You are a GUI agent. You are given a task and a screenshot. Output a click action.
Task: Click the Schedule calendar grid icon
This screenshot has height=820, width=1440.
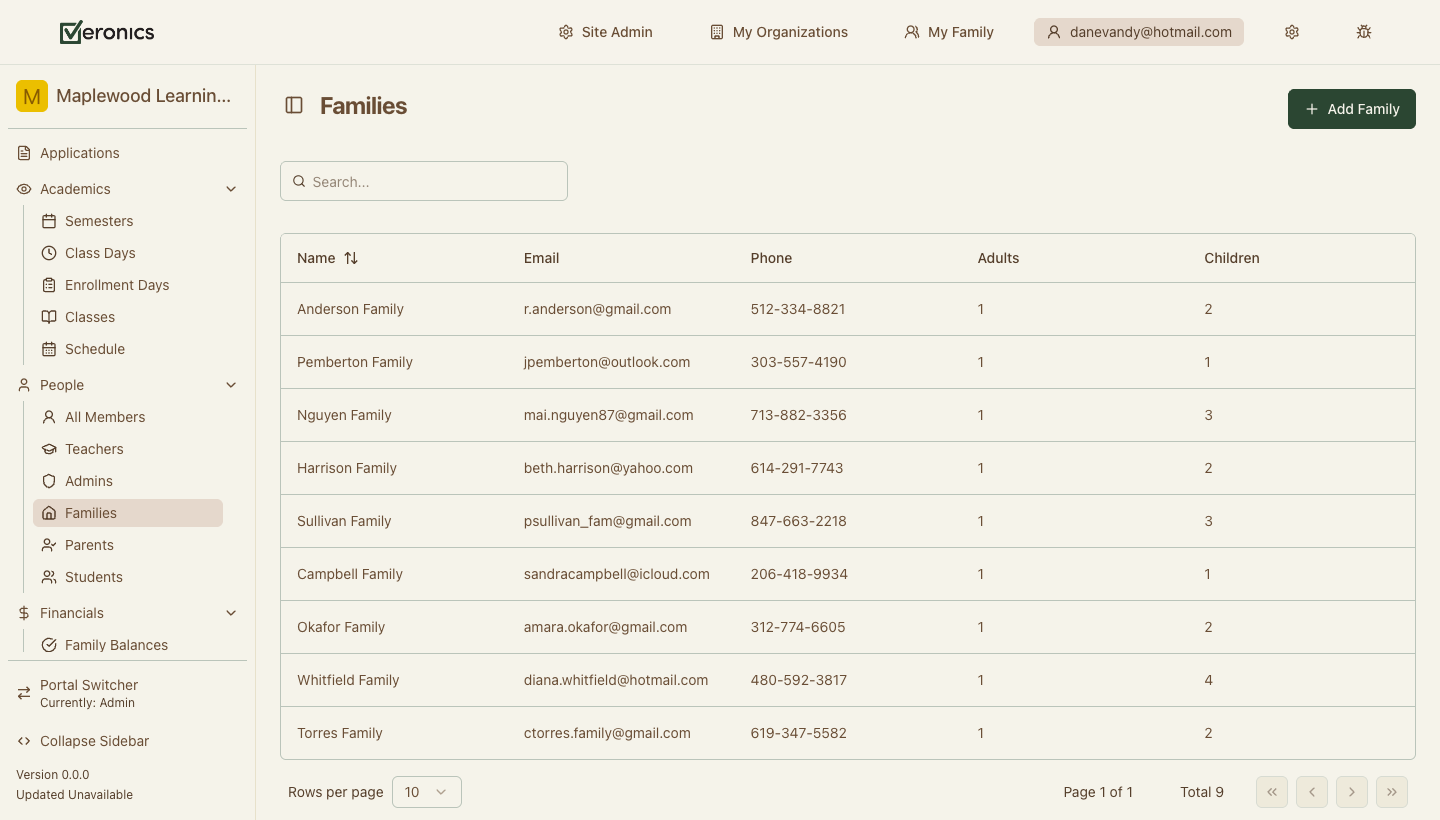[49, 349]
